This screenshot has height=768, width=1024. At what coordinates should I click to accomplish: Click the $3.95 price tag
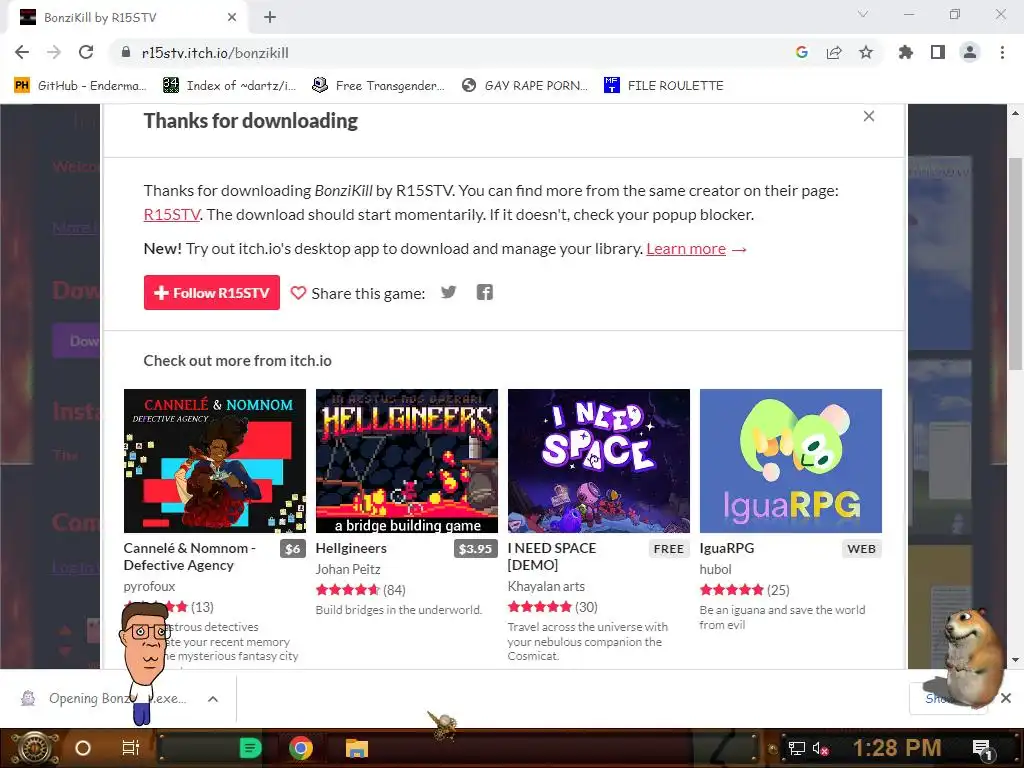point(475,549)
